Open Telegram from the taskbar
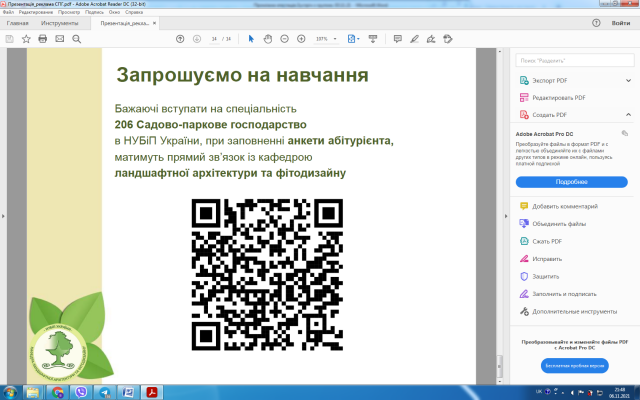The height and width of the screenshot is (400, 640). point(106,390)
